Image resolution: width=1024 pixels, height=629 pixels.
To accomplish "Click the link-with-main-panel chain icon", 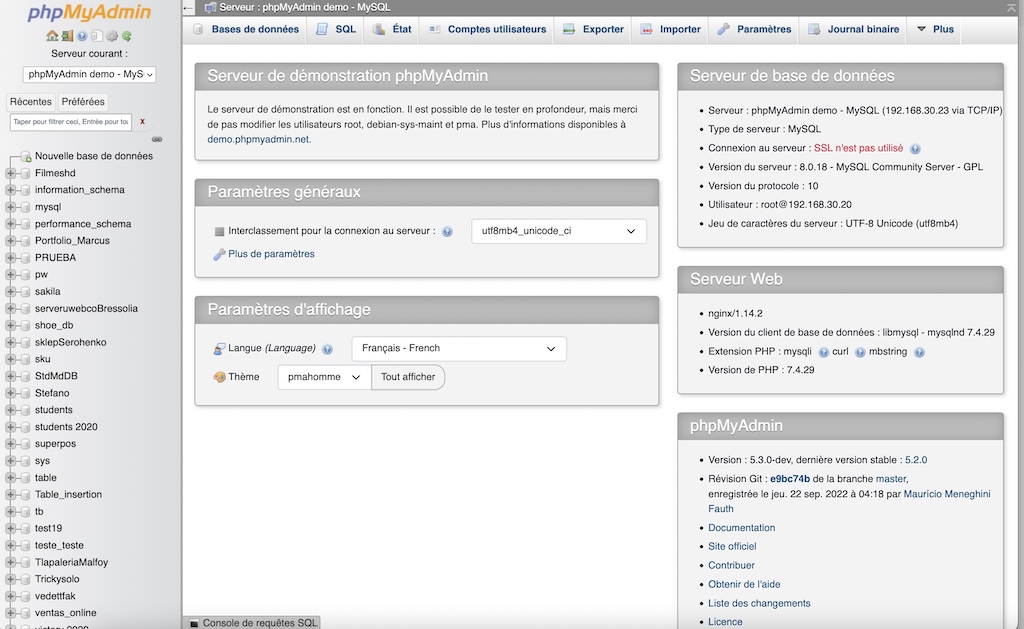I will tap(157, 139).
